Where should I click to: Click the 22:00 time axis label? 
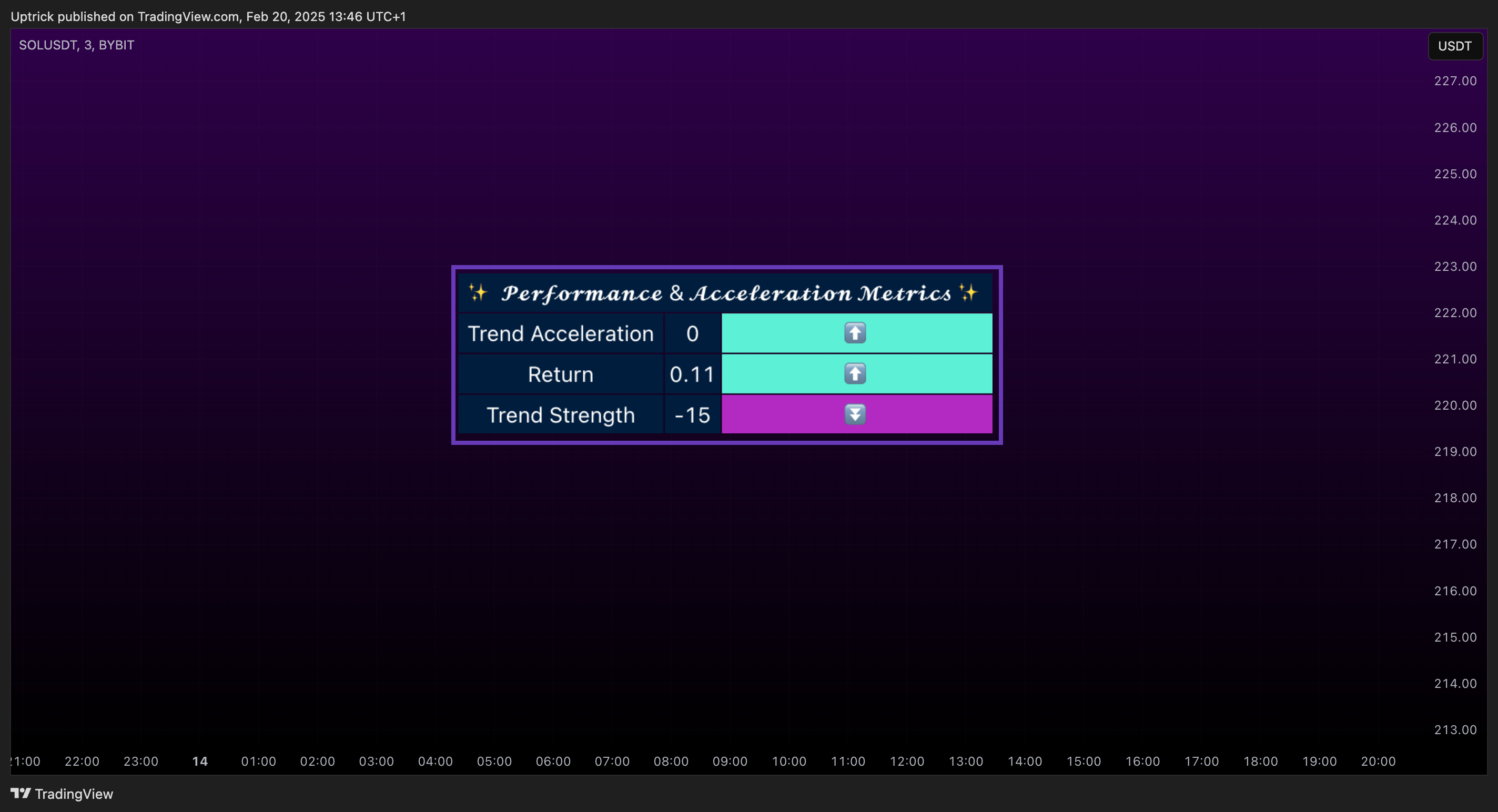click(82, 762)
